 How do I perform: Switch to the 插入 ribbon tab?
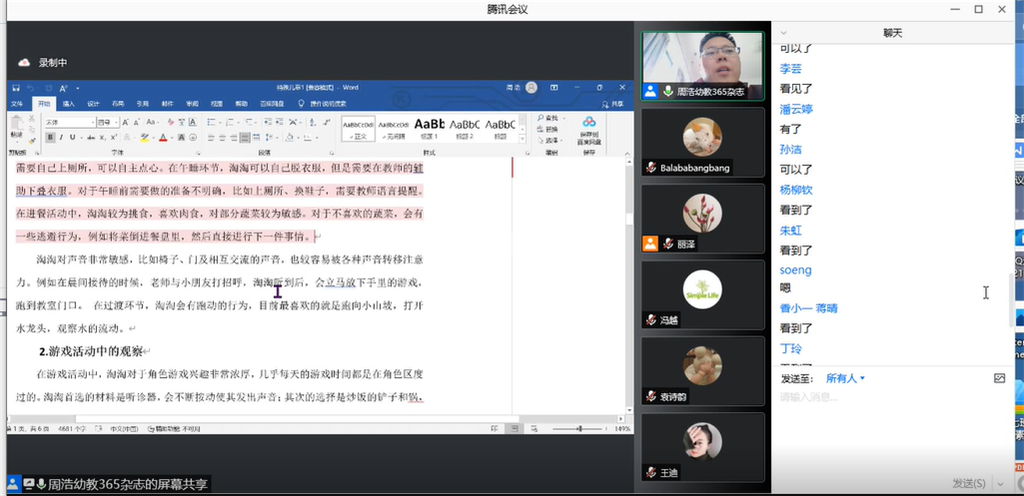click(68, 103)
